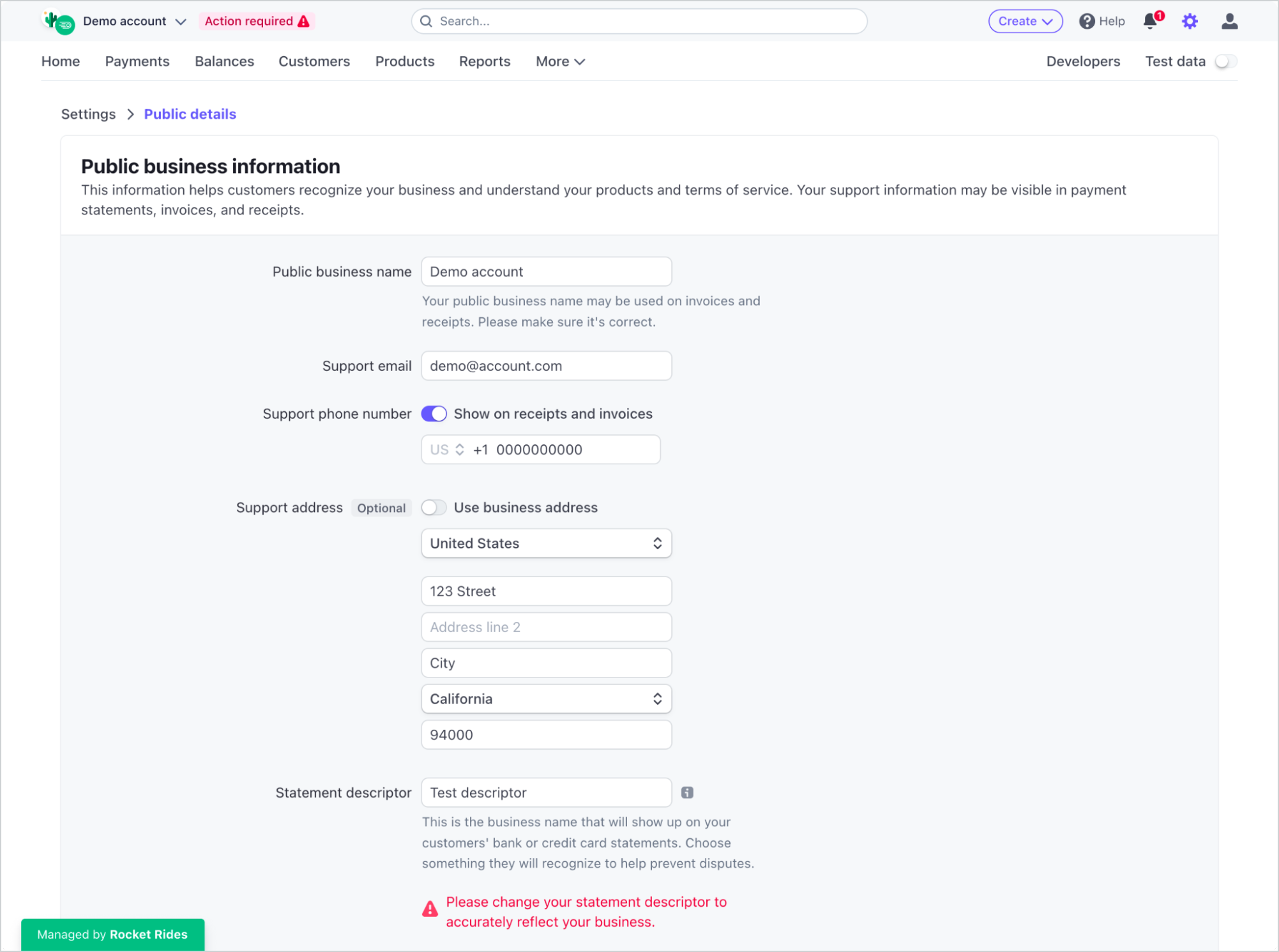The image size is (1279, 952).
Task: Click the cactus account logo icon
Action: click(58, 22)
